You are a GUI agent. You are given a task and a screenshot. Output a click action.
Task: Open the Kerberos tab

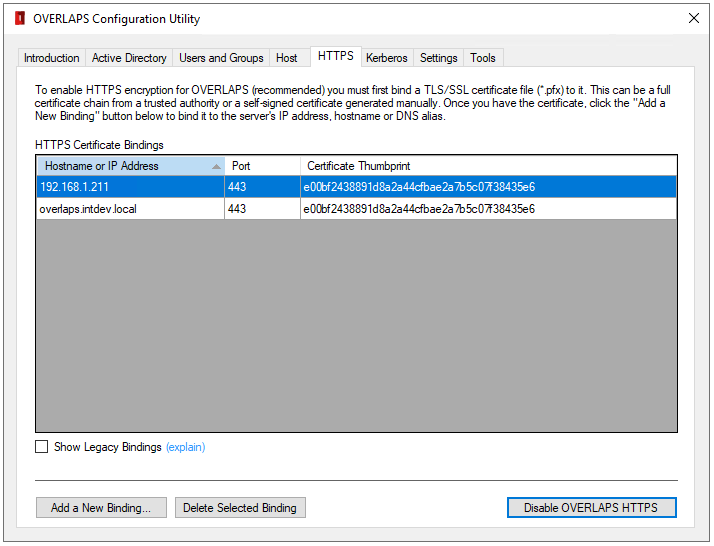(387, 58)
